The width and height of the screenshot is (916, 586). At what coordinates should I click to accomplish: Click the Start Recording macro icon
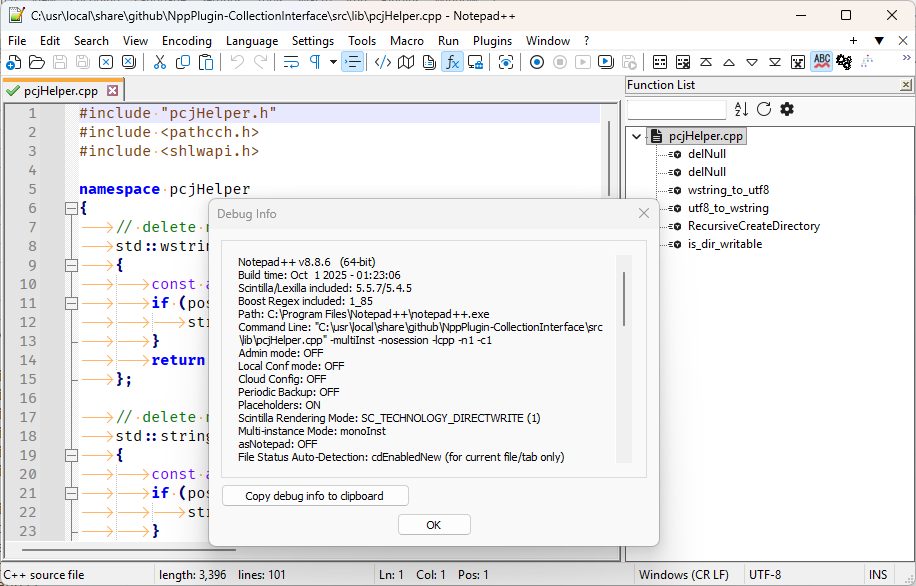(x=537, y=62)
